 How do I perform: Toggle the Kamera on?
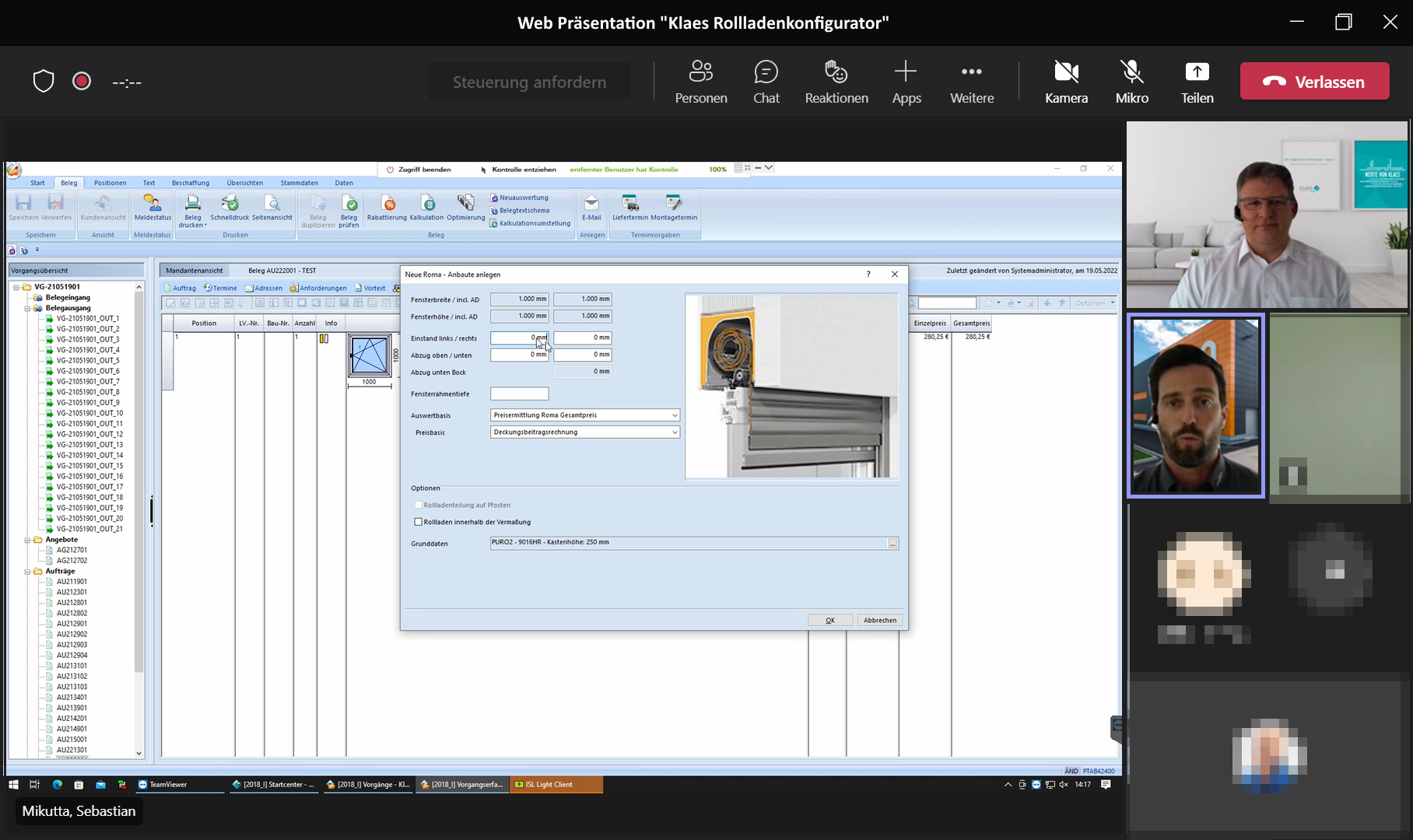1066,82
